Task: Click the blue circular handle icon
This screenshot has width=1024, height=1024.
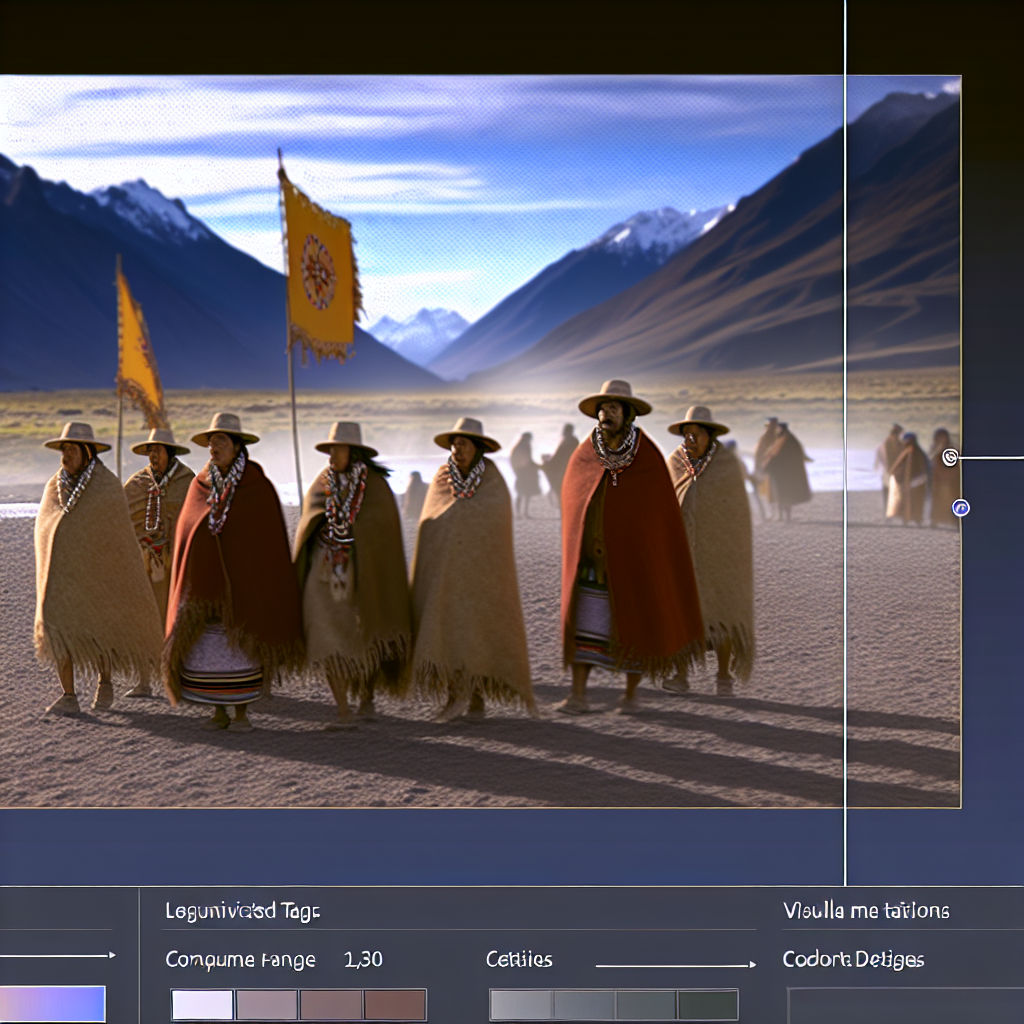Action: tap(961, 508)
